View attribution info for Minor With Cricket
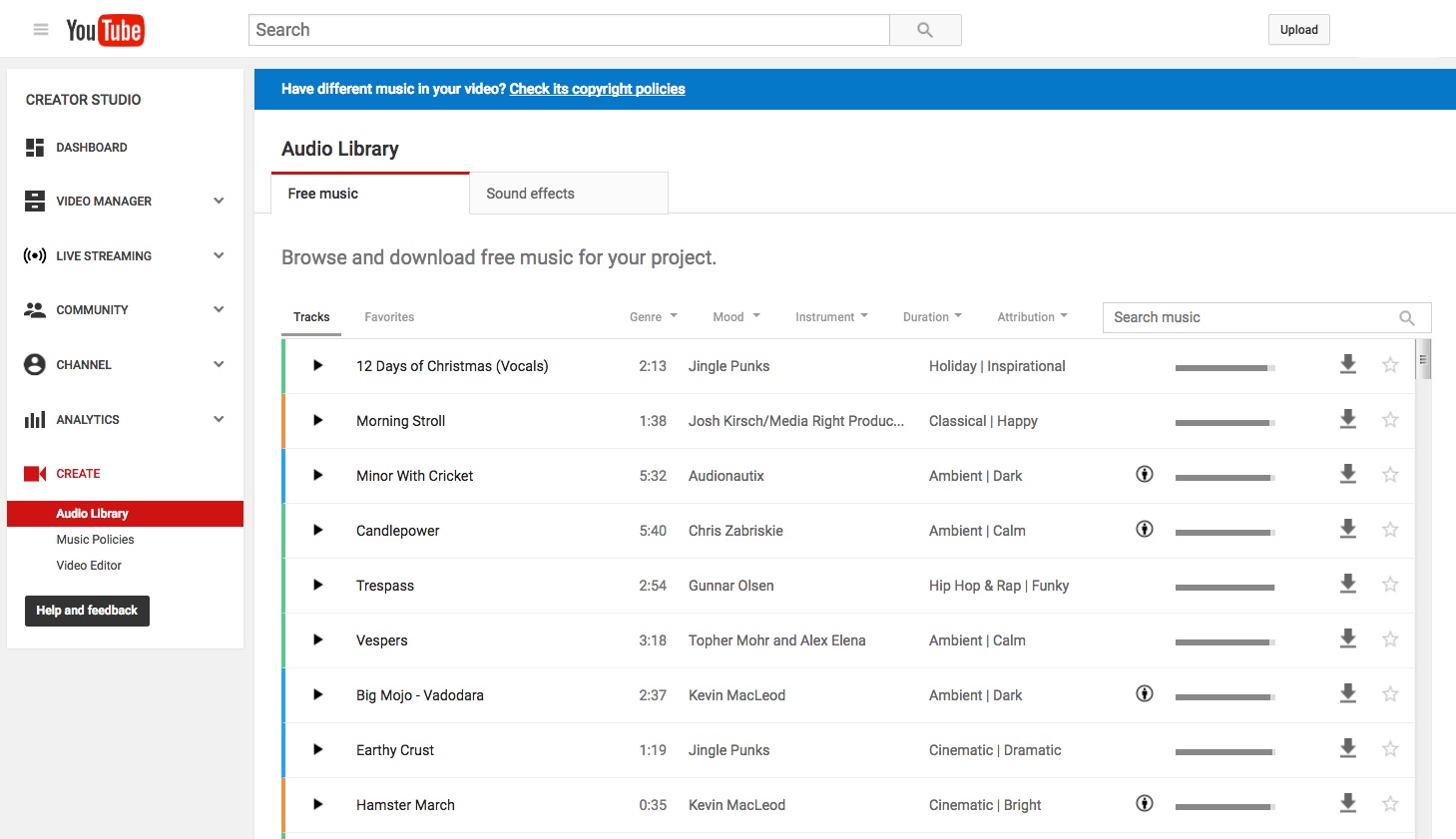 click(x=1145, y=474)
